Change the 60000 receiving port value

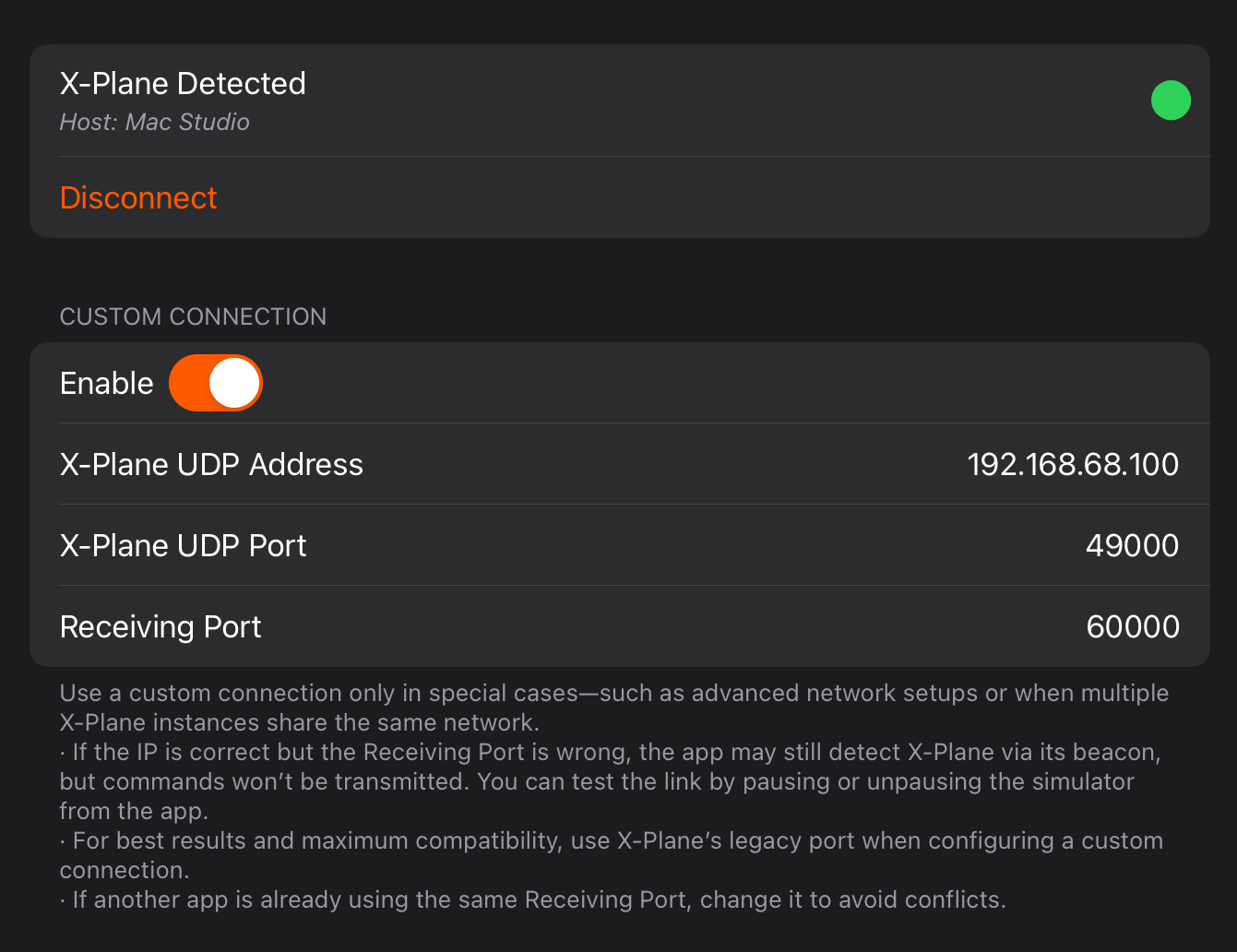(x=1132, y=626)
